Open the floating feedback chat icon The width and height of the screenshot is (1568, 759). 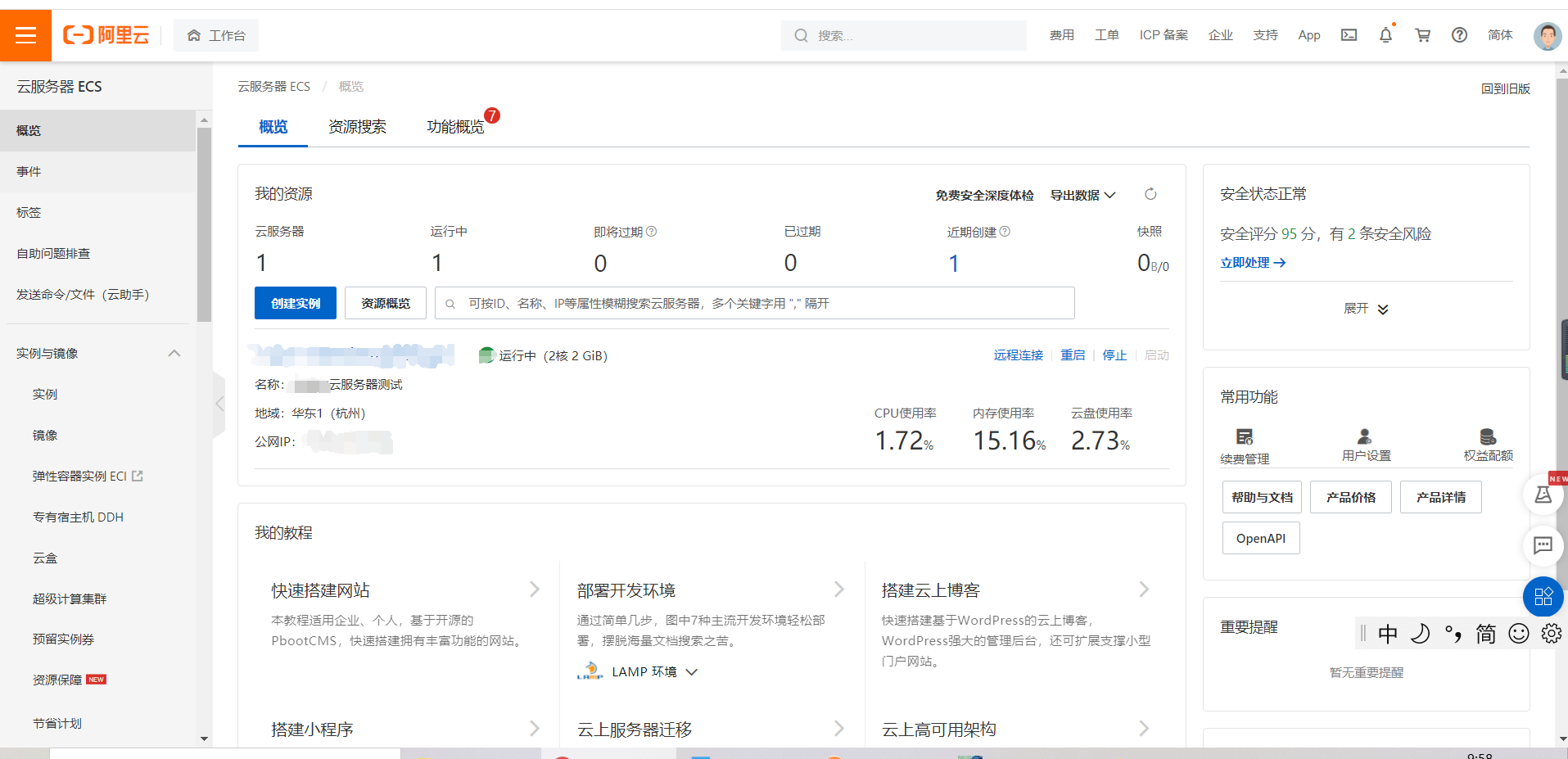[1543, 545]
